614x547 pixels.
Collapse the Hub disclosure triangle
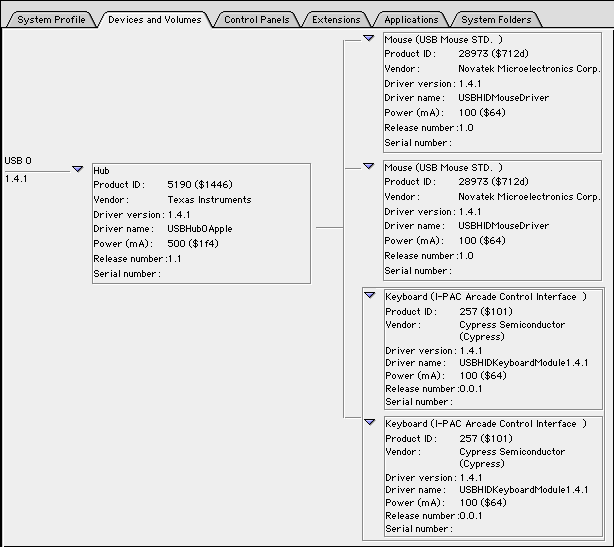click(x=77, y=169)
